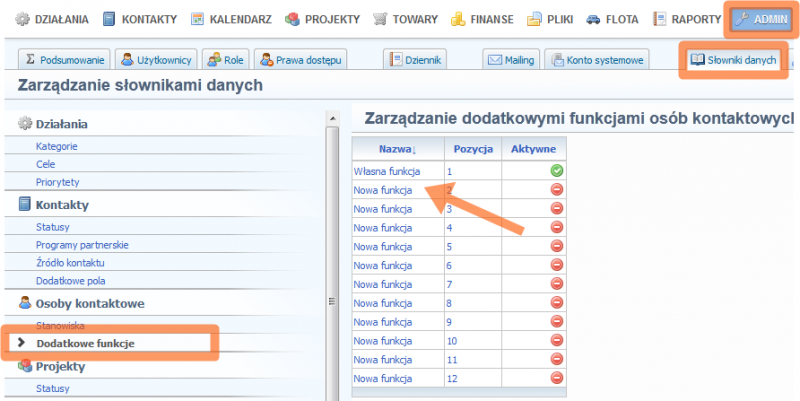Toggle active status of Własna funkcja

(x=556, y=171)
